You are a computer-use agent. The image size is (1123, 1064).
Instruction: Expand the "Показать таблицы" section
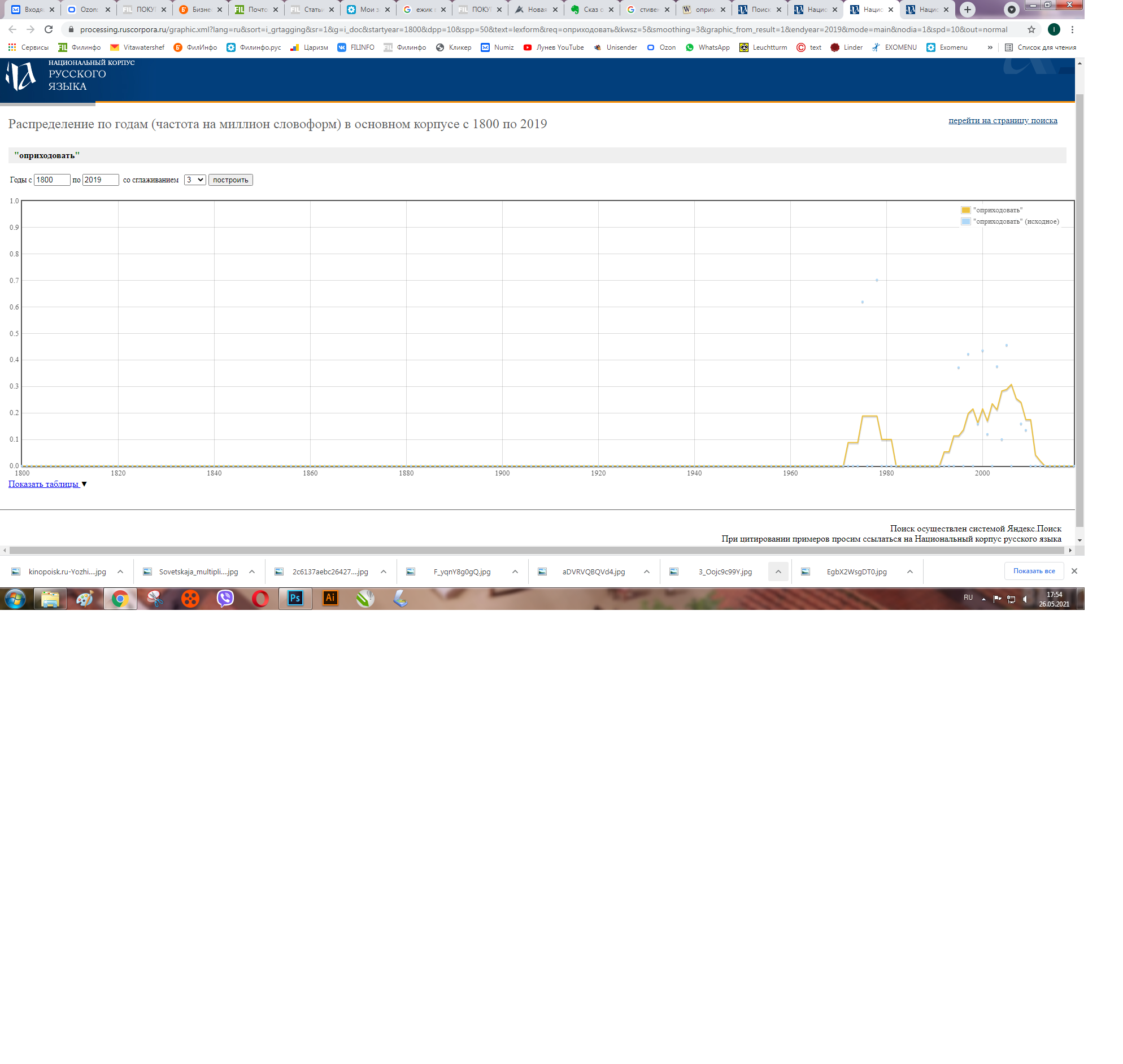(x=43, y=484)
